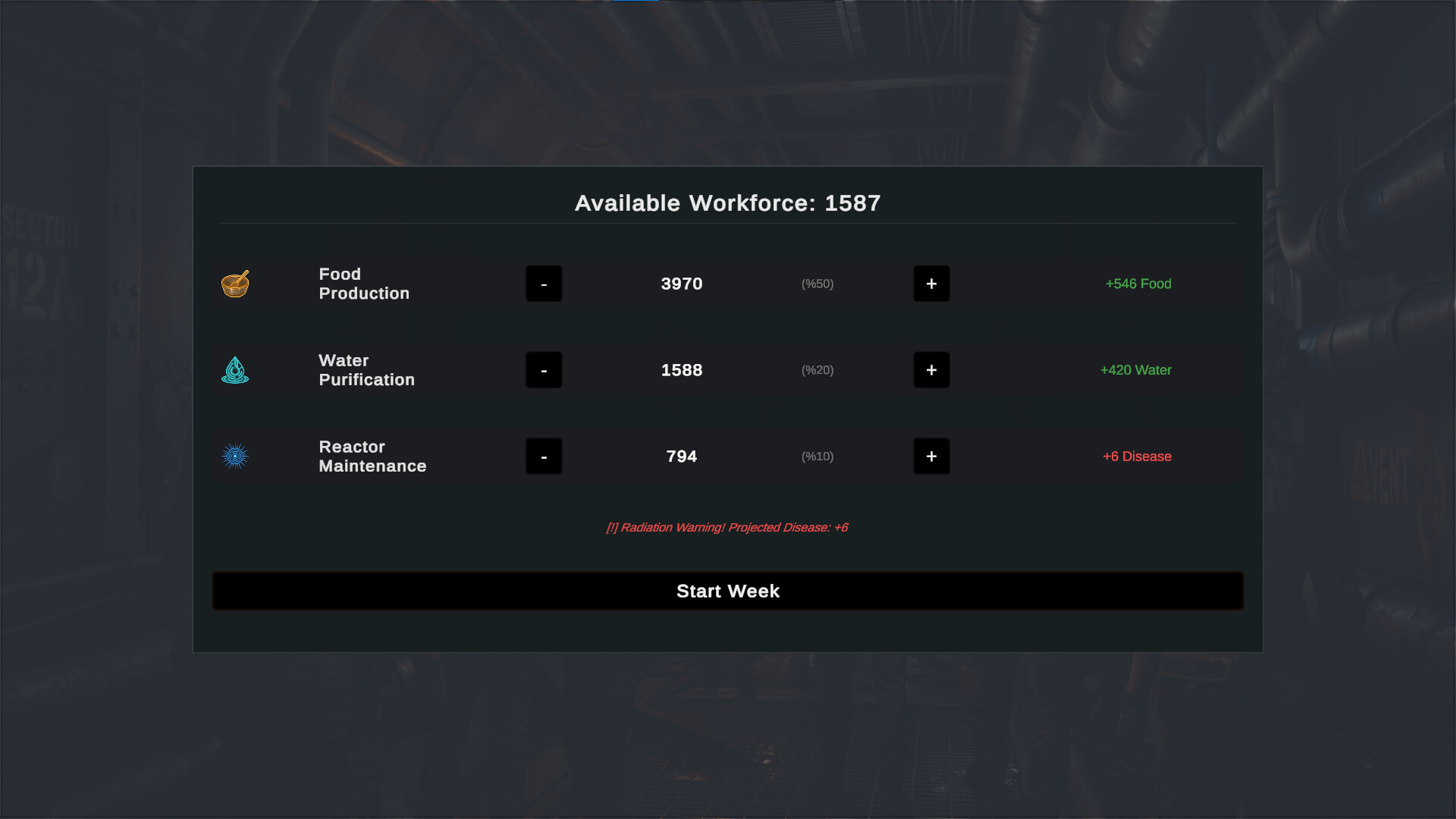Select the Food Production label

(x=364, y=284)
